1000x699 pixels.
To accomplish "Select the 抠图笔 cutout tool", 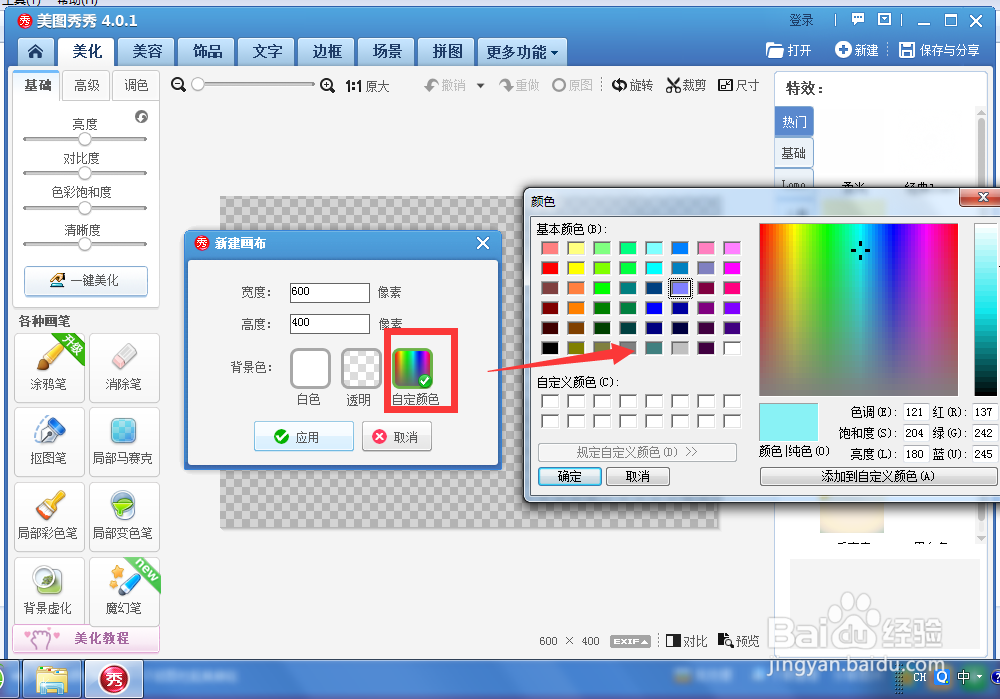I will tap(49, 442).
